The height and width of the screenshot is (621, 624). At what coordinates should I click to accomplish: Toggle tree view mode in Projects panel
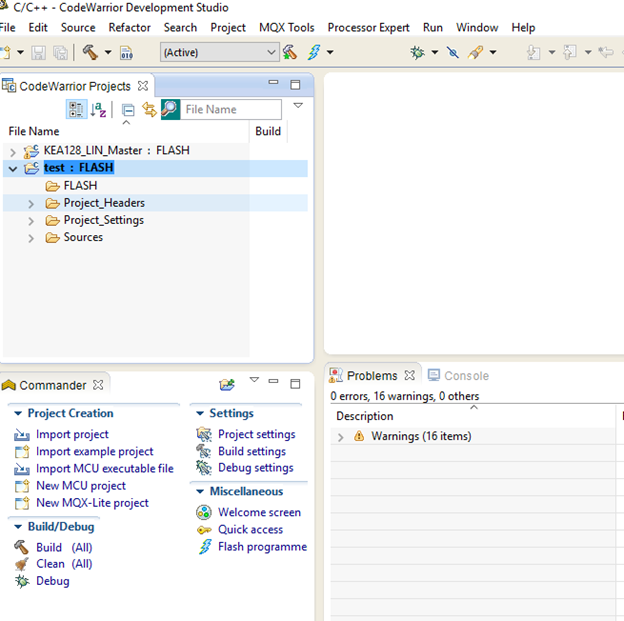(76, 109)
